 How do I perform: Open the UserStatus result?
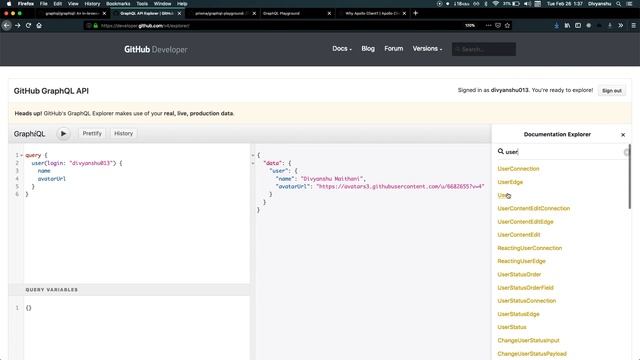(512, 327)
